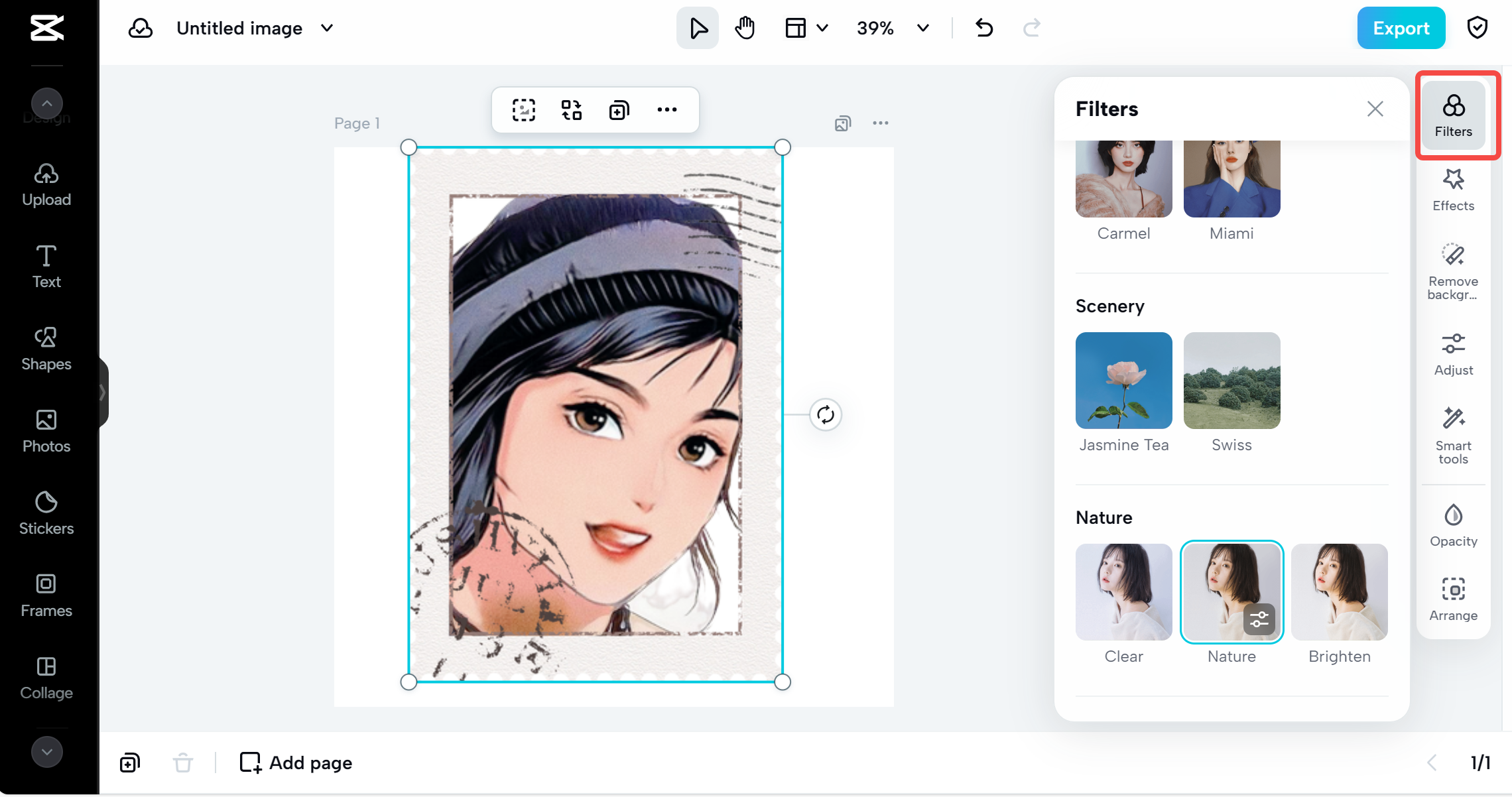Open more options on the floating toolbar
Image resolution: width=1512 pixels, height=797 pixels.
point(667,109)
